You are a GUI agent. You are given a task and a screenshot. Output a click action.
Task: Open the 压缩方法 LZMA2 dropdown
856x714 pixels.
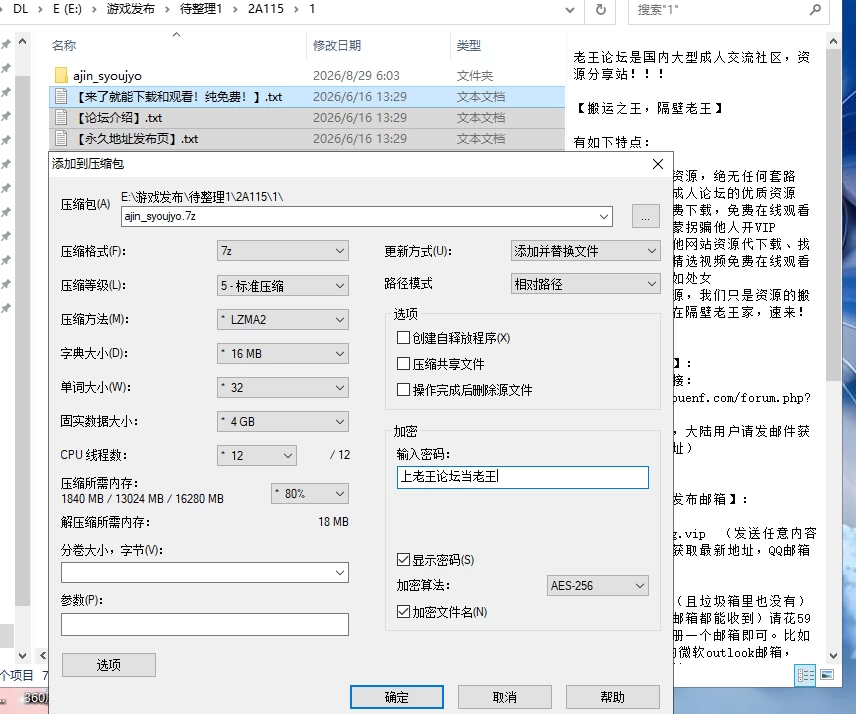(283, 319)
